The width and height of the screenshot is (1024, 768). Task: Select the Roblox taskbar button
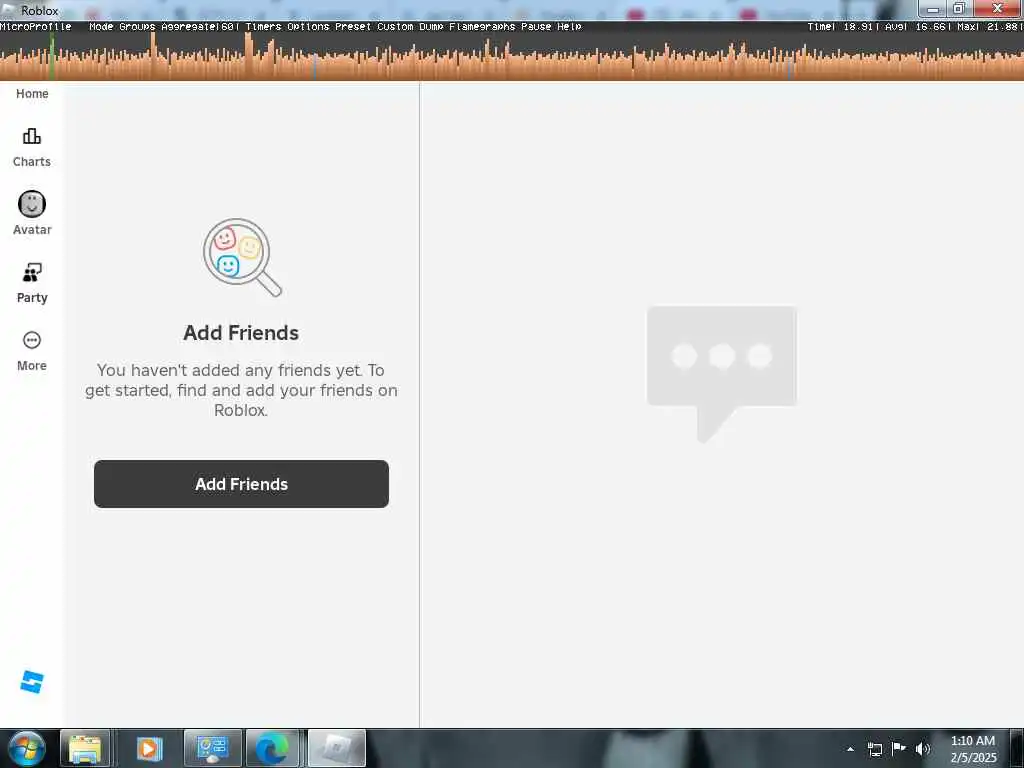pyautogui.click(x=336, y=748)
